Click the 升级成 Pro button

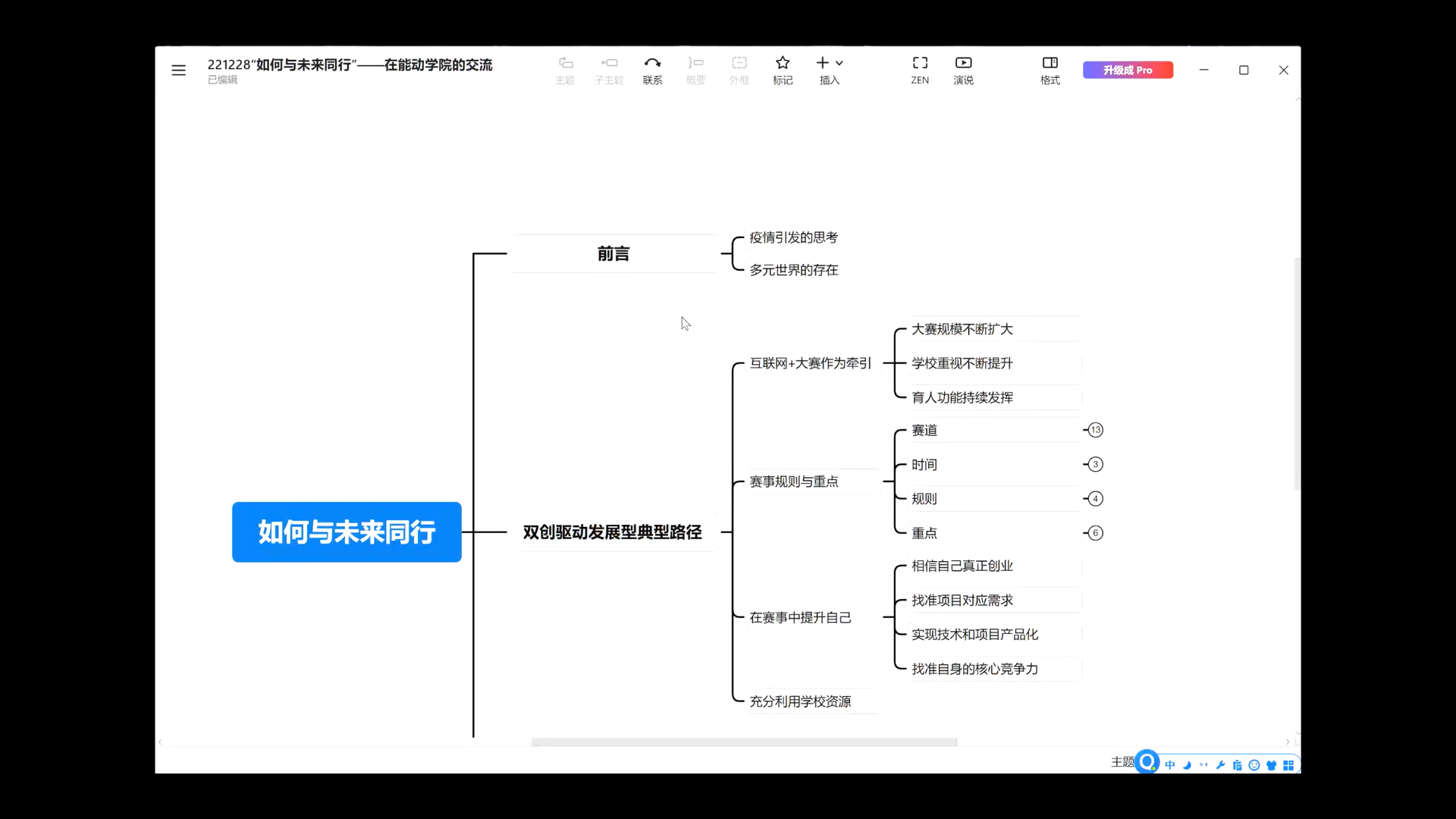point(1128,70)
